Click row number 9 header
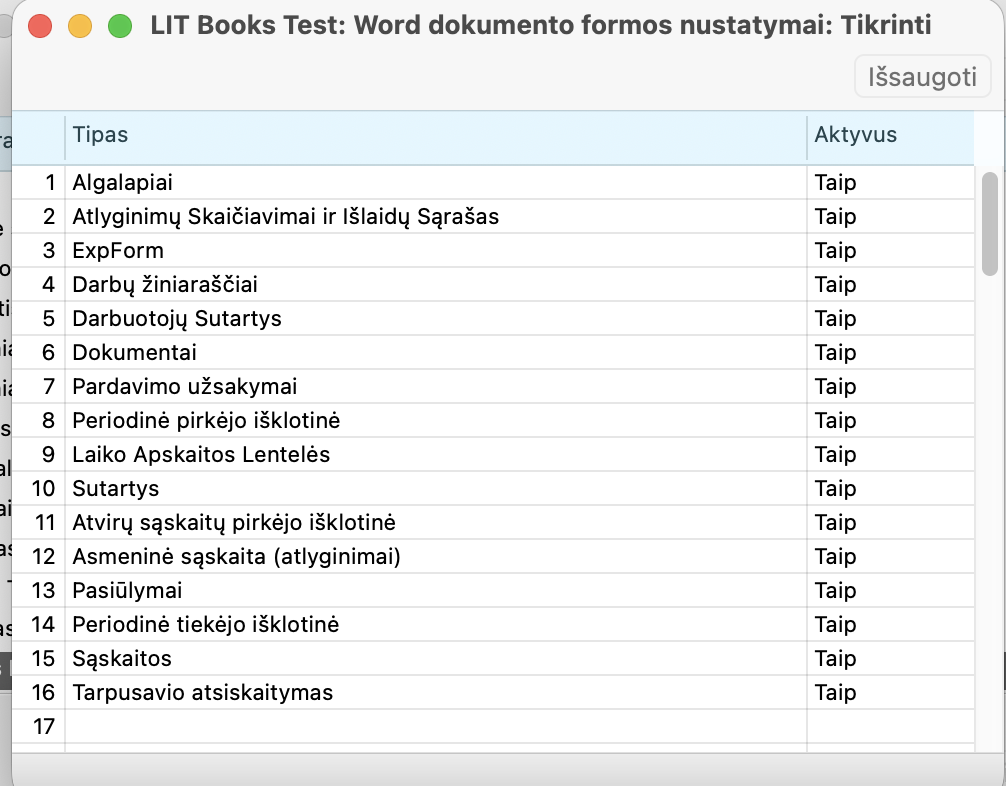Image resolution: width=1006 pixels, height=786 pixels. (x=38, y=455)
